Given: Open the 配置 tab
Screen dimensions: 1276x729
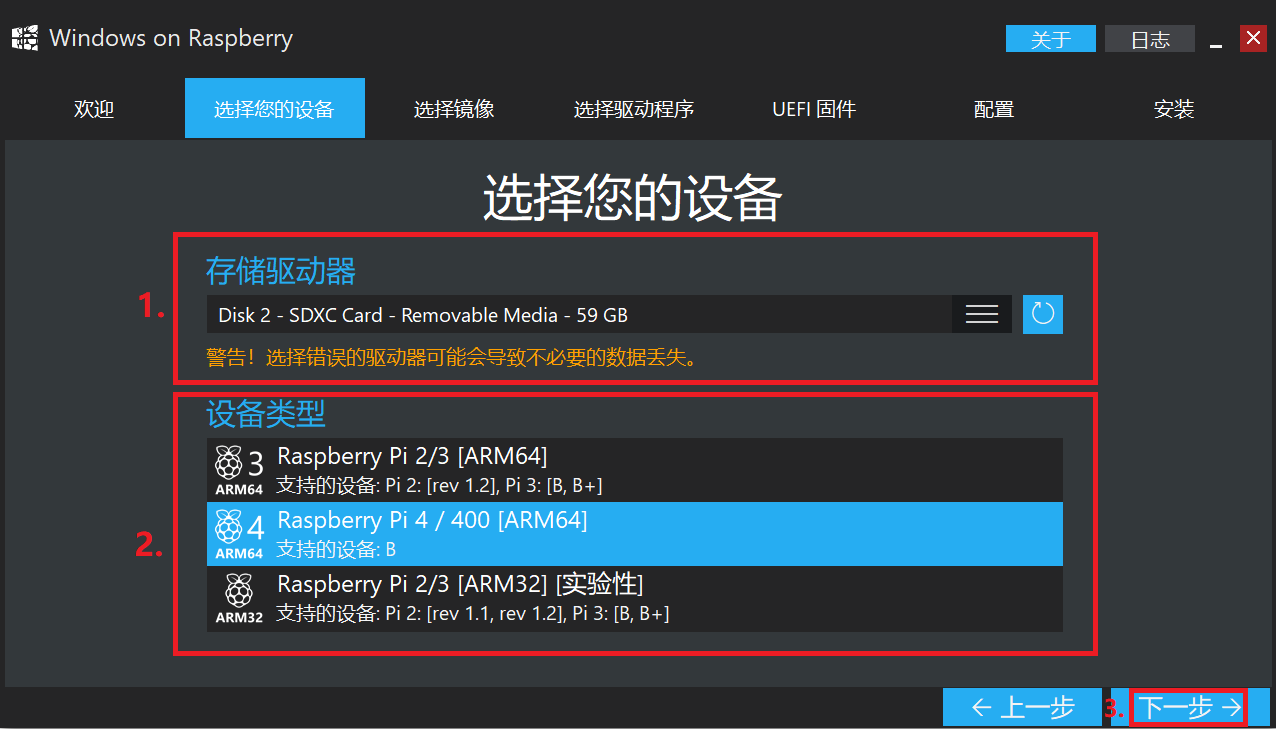Looking at the screenshot, I should tap(994, 109).
